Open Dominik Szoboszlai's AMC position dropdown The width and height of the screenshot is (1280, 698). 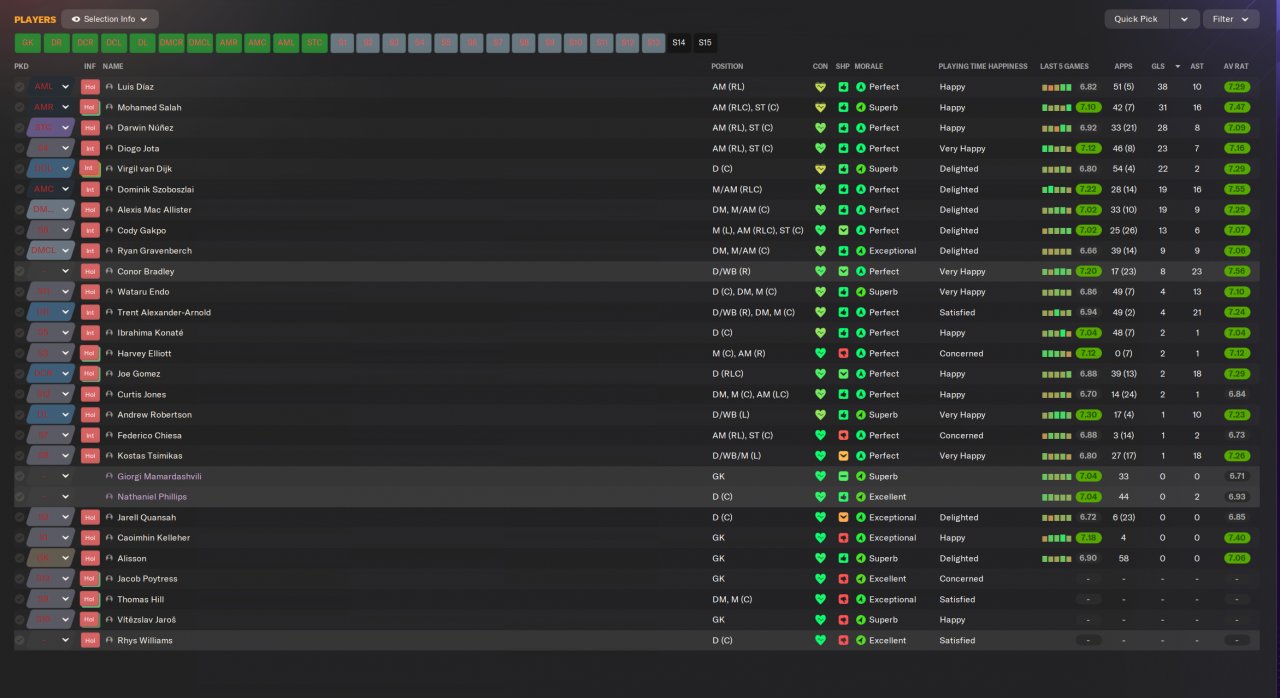point(52,189)
